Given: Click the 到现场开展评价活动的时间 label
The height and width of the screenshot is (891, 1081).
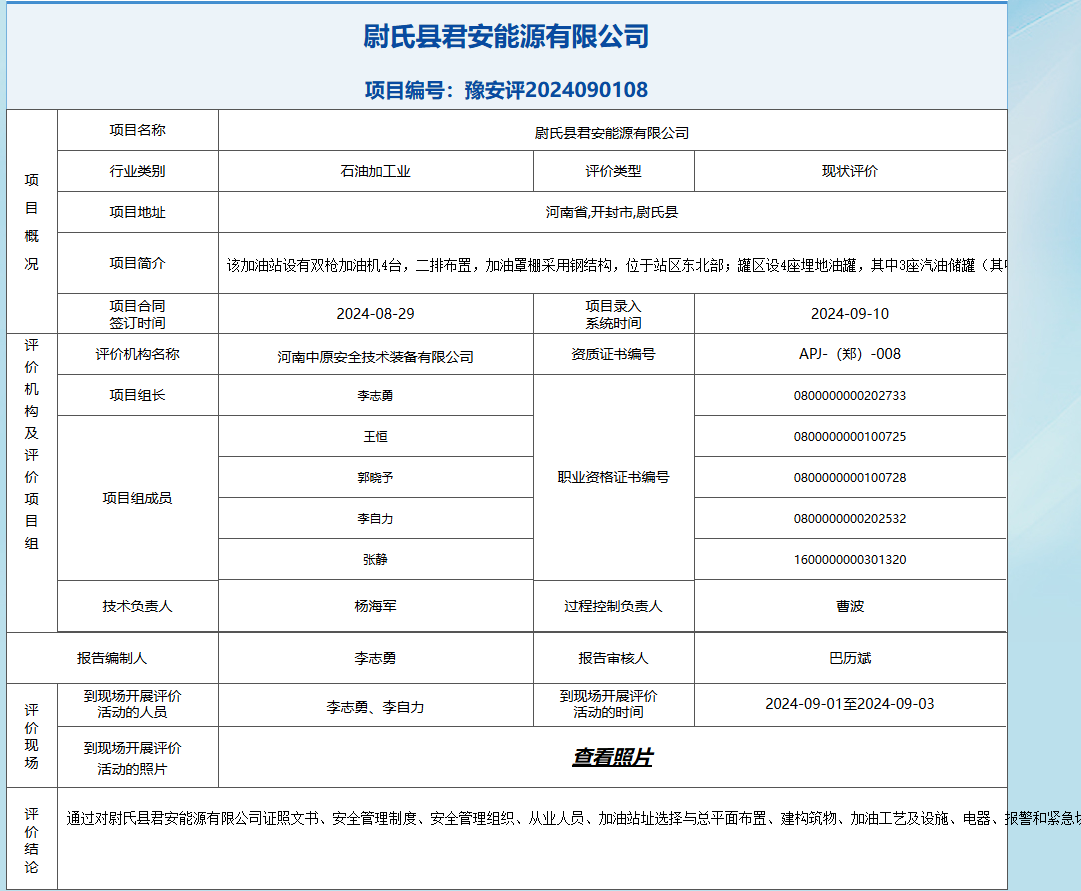Looking at the screenshot, I should [609, 704].
